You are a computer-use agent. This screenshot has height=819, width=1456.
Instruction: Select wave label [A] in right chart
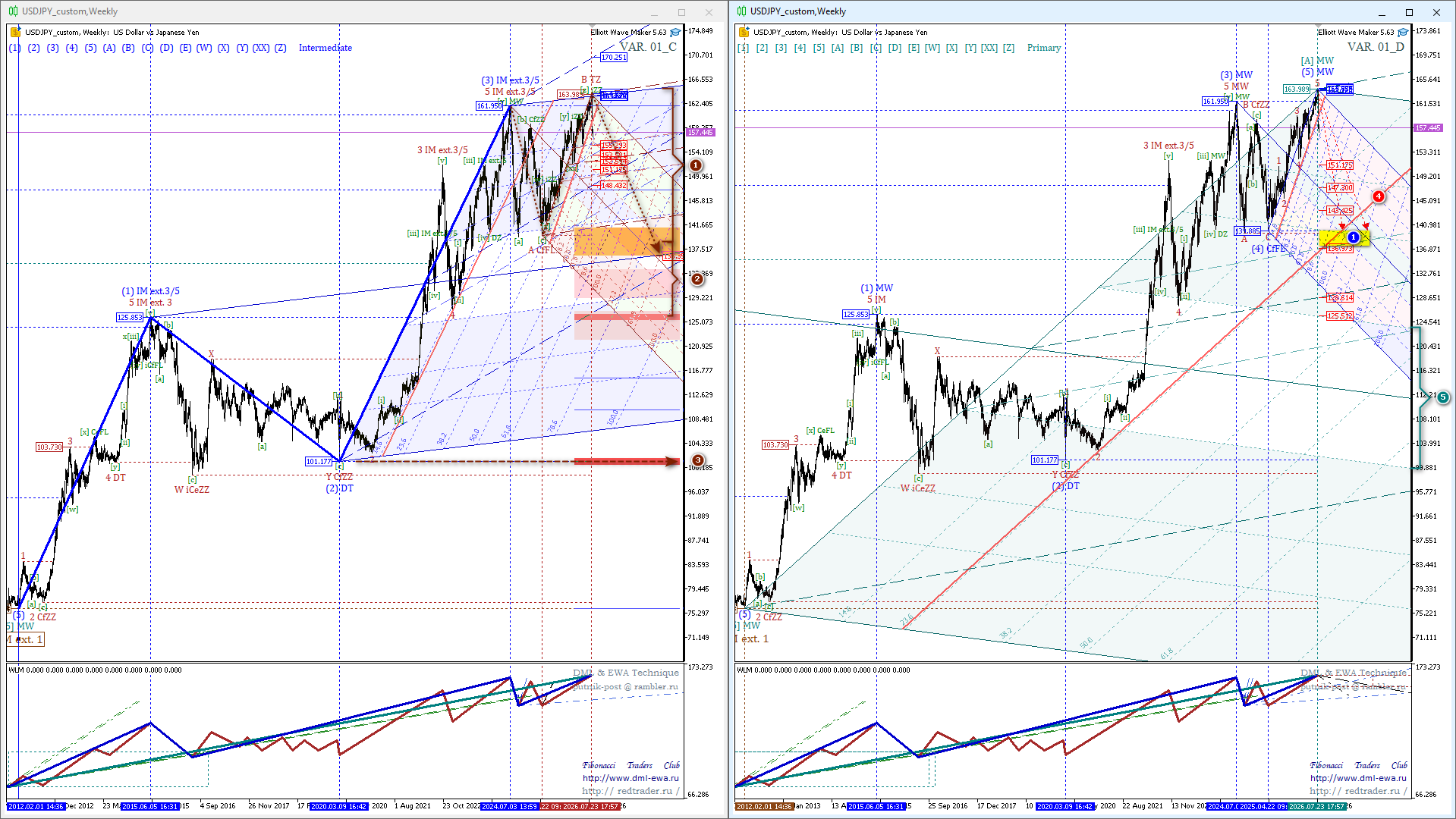838,48
